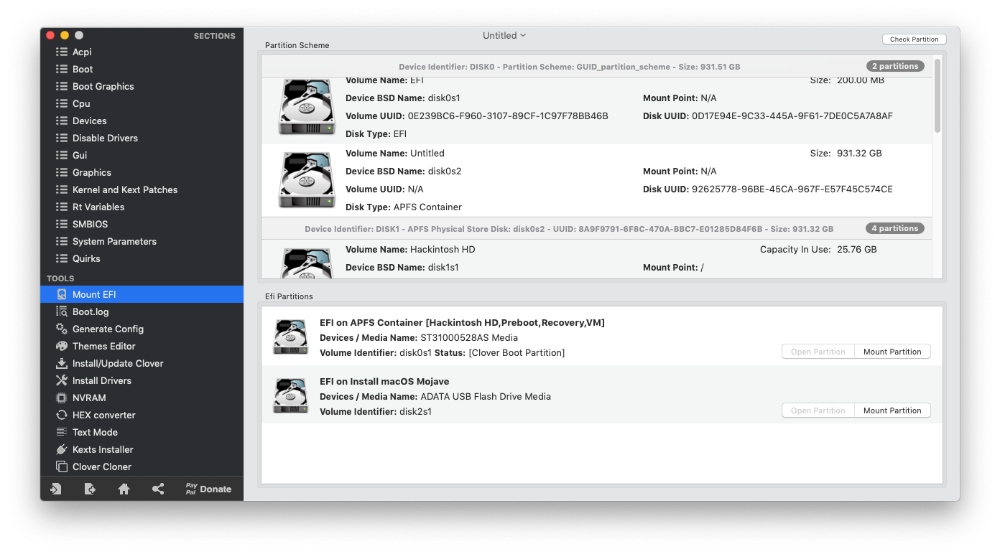Click Volume Name Hackintosh HD text
Viewport: 1000px width, 554px height.
point(410,249)
